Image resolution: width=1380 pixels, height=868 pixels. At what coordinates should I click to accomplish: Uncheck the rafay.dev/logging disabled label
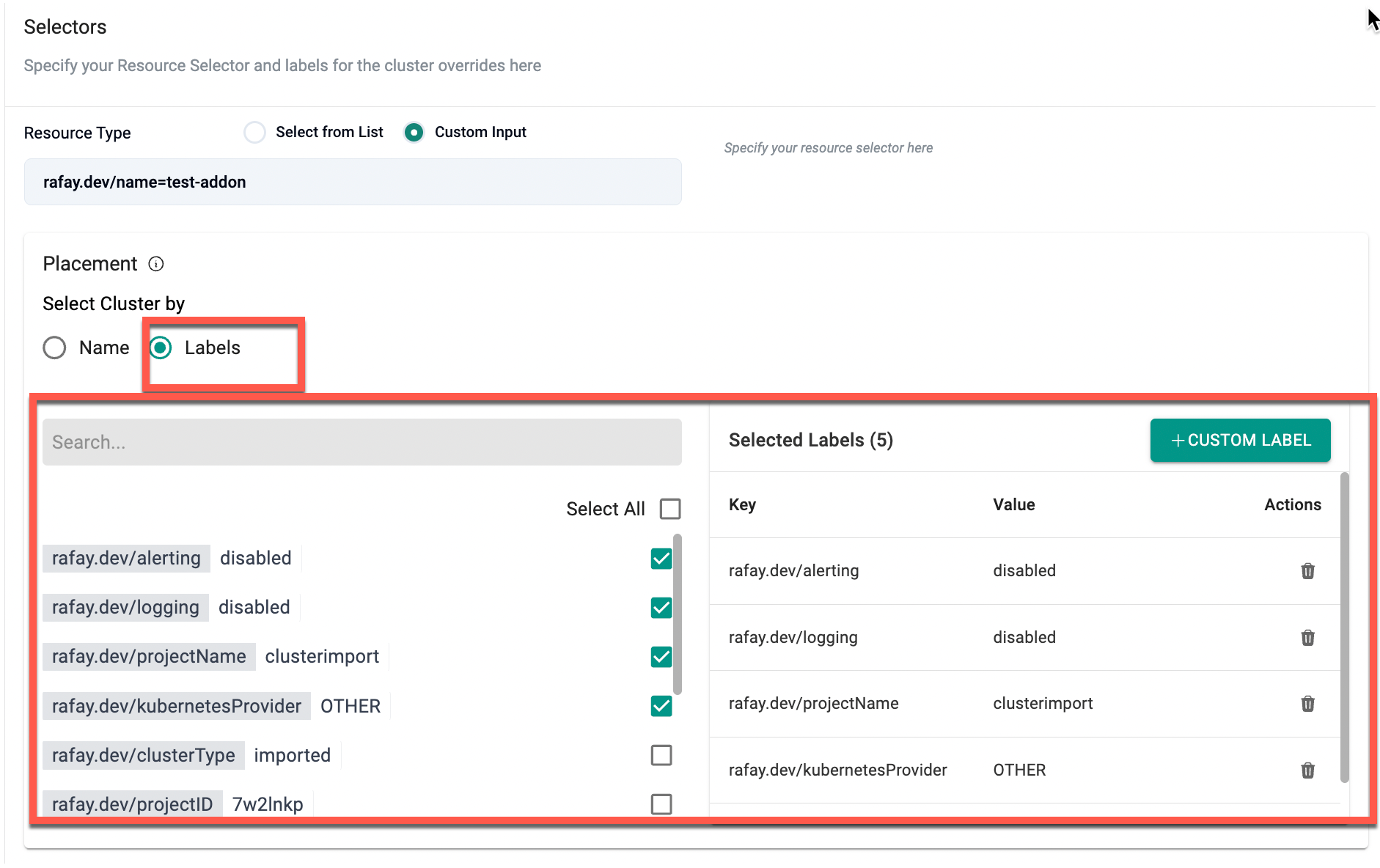(x=661, y=608)
